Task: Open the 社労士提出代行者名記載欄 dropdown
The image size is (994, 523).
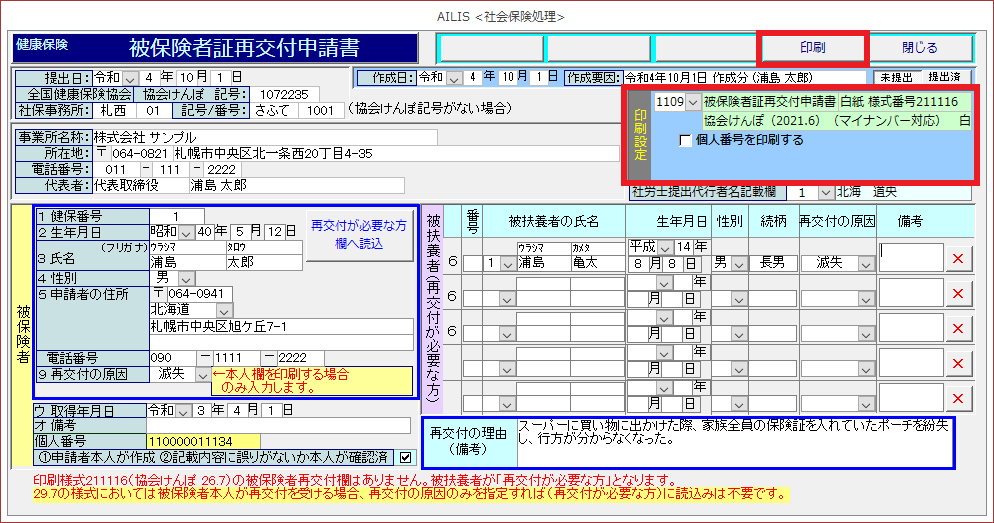Action: click(x=825, y=192)
